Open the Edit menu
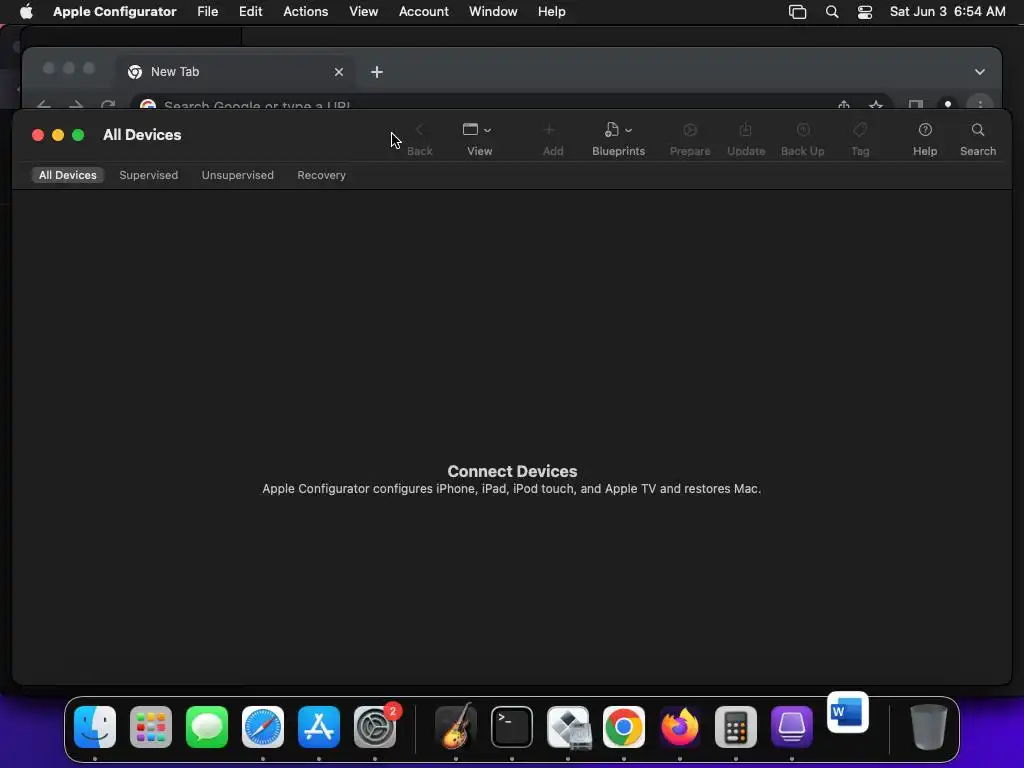The width and height of the screenshot is (1024, 768). [250, 12]
